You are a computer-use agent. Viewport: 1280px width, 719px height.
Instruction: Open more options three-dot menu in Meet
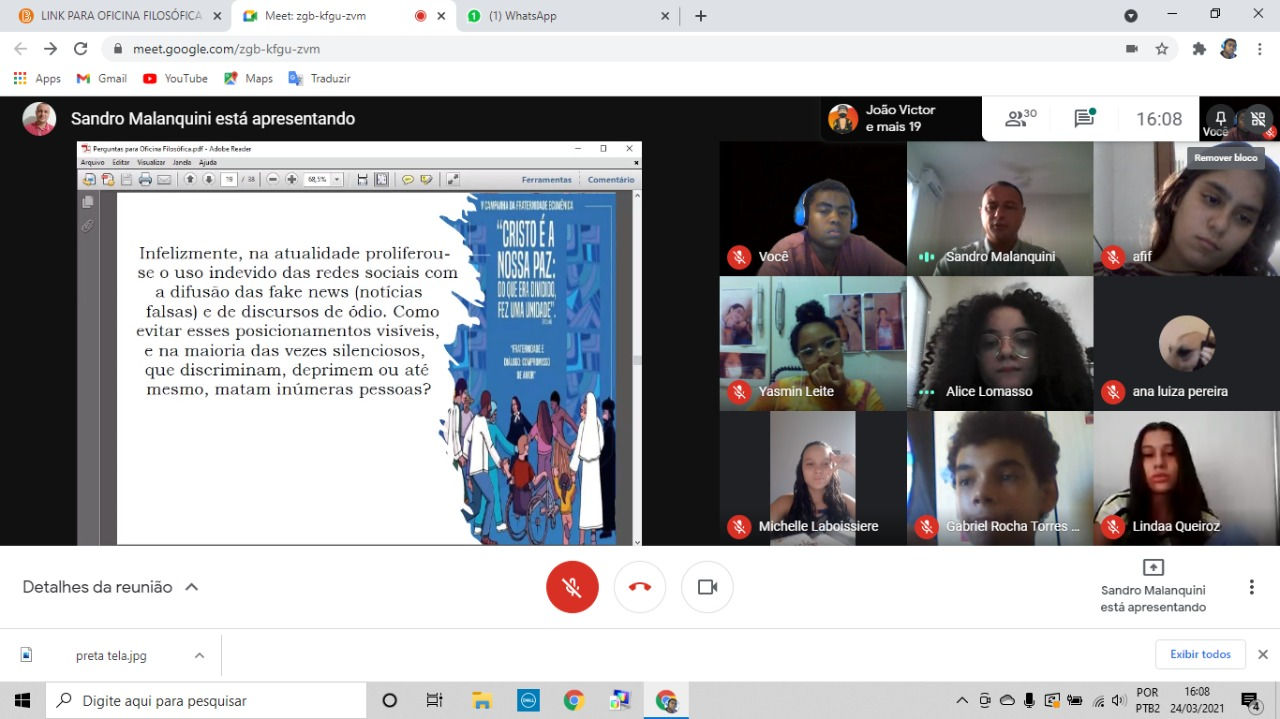pyautogui.click(x=1251, y=587)
